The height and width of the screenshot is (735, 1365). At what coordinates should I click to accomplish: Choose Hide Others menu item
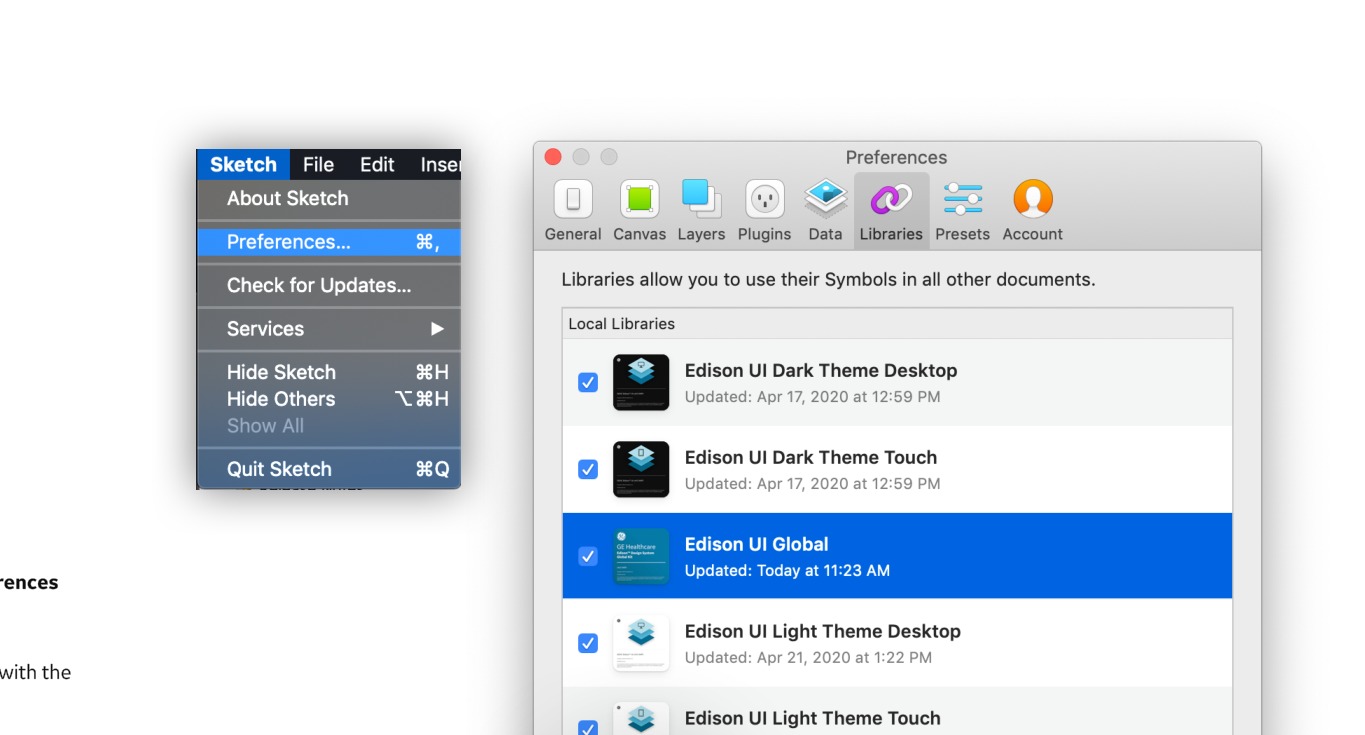tap(329, 399)
